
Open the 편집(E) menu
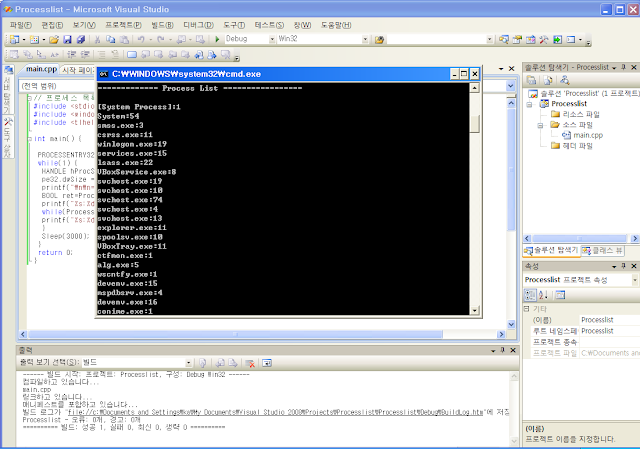52,25
